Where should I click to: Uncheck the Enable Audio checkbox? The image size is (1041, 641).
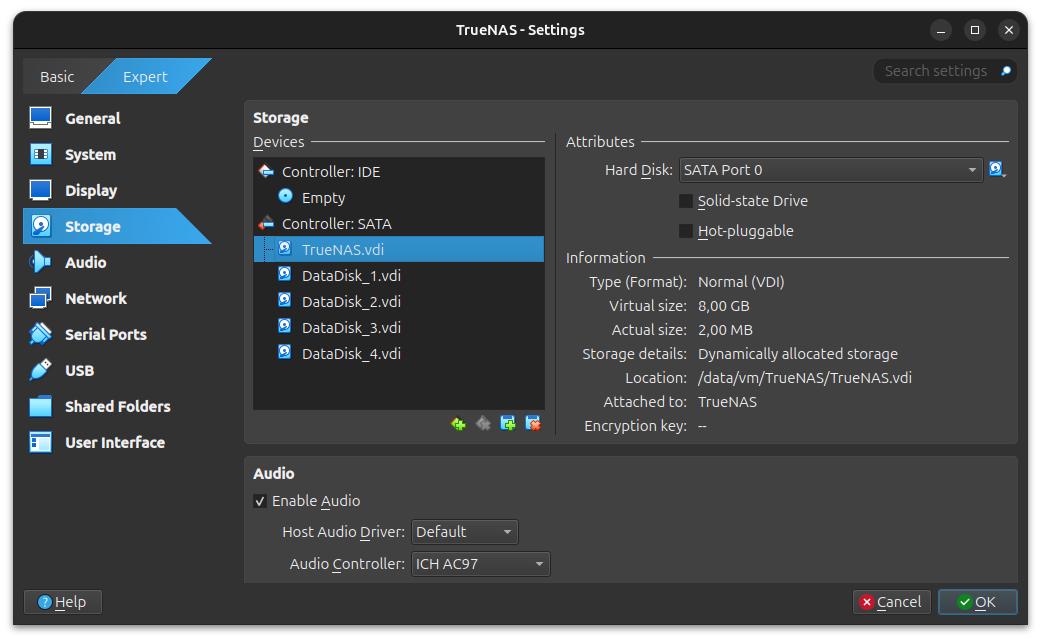coord(260,501)
